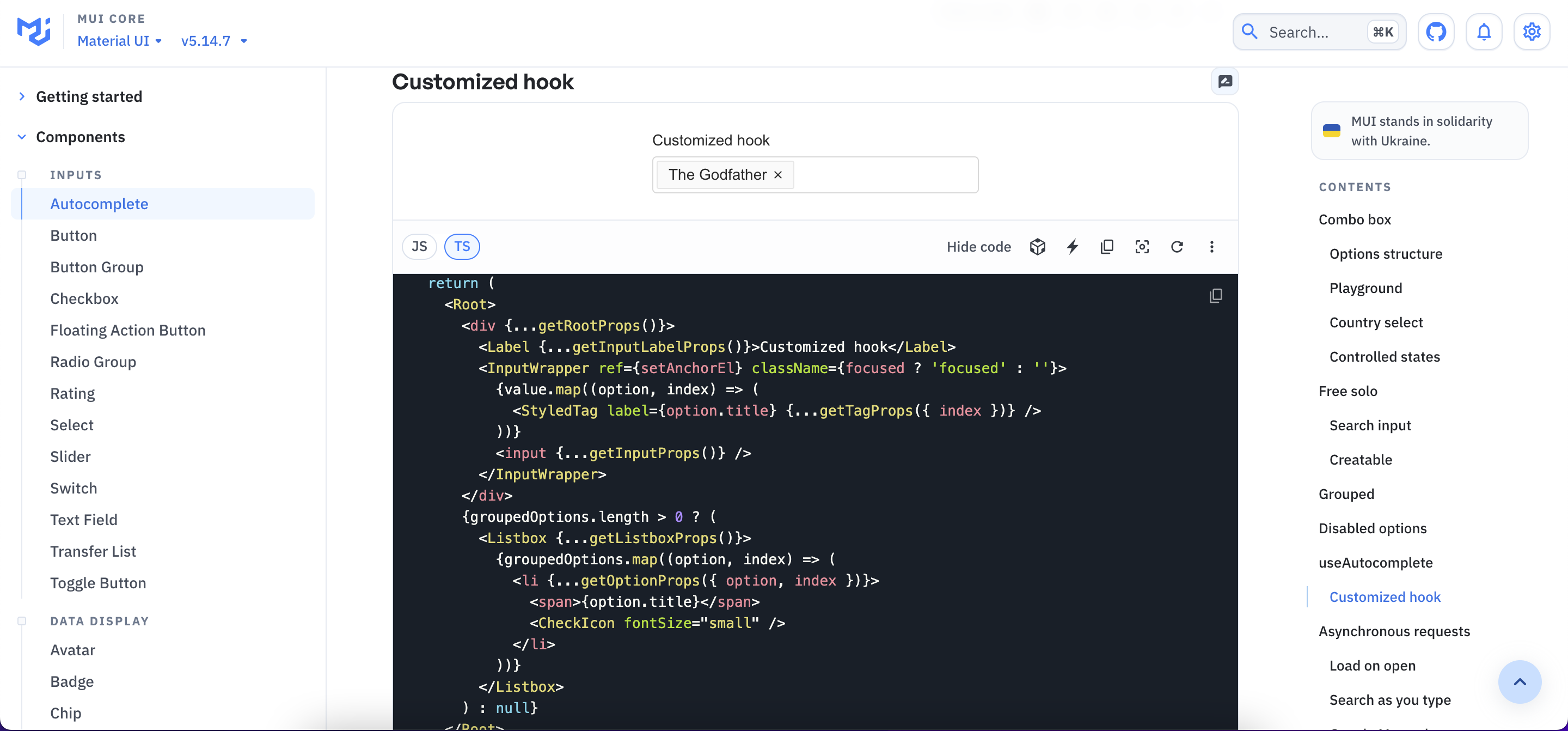
Task: Open the demo in CodeSandbox
Action: tap(1037, 247)
